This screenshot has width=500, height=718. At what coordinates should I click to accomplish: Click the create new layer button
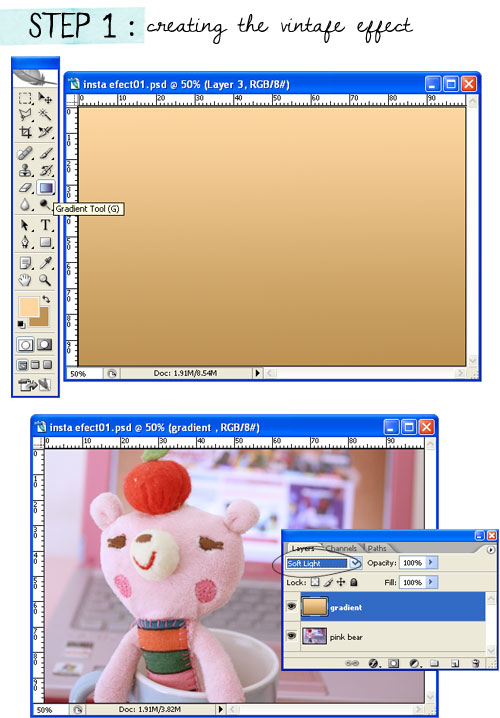[x=454, y=663]
